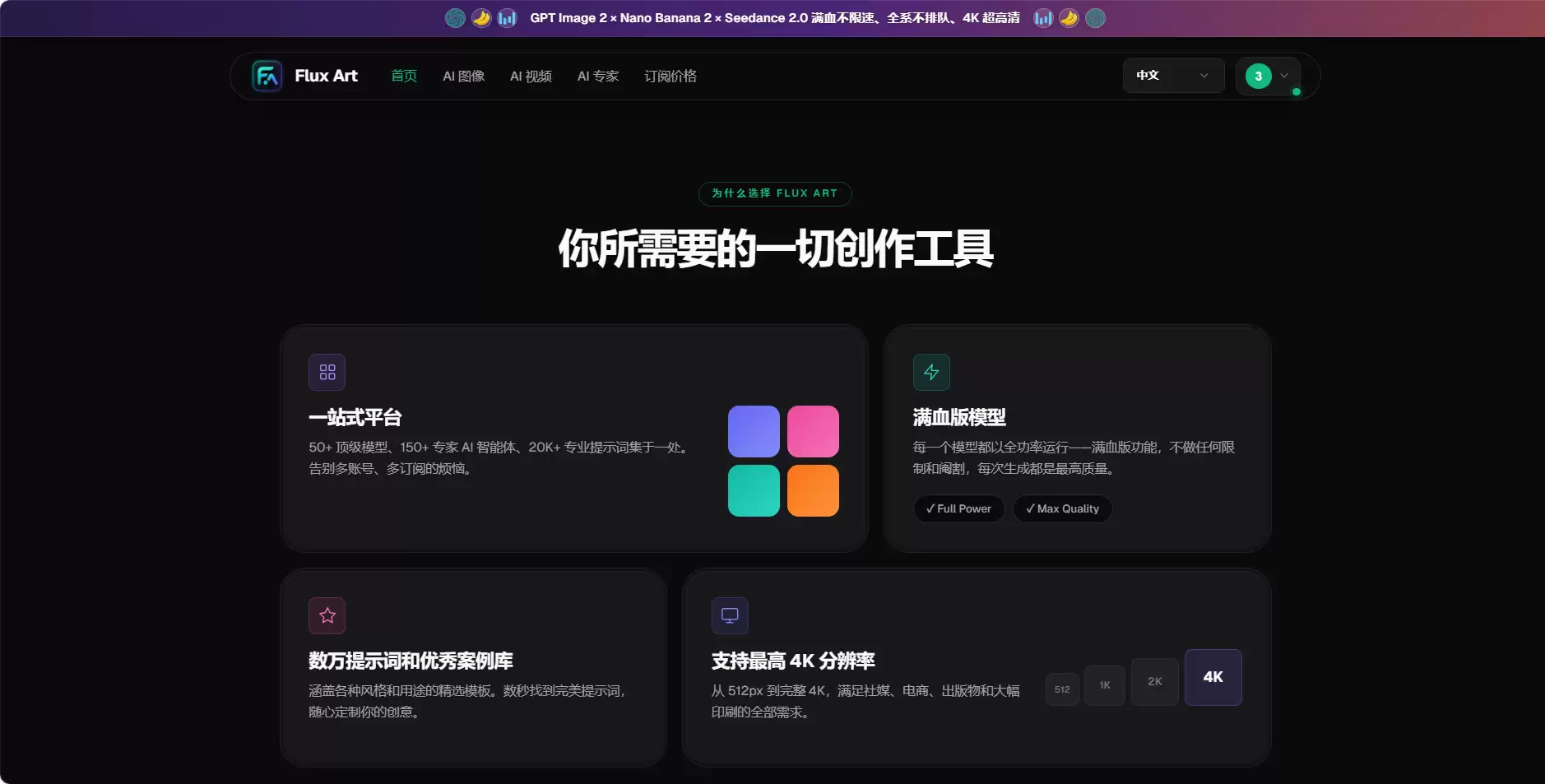Click the 满血版模型 card title
The height and width of the screenshot is (784, 1545).
coord(959,418)
